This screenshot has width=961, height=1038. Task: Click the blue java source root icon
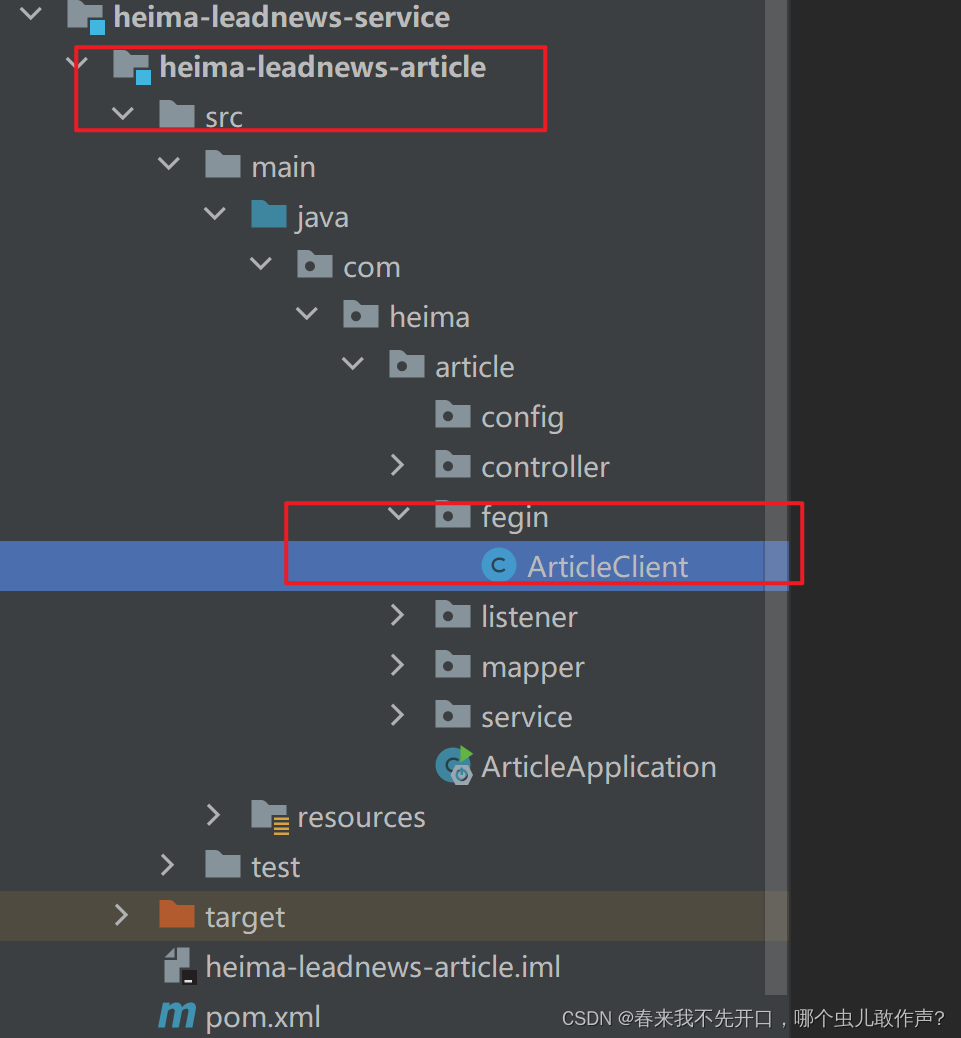pos(269,215)
